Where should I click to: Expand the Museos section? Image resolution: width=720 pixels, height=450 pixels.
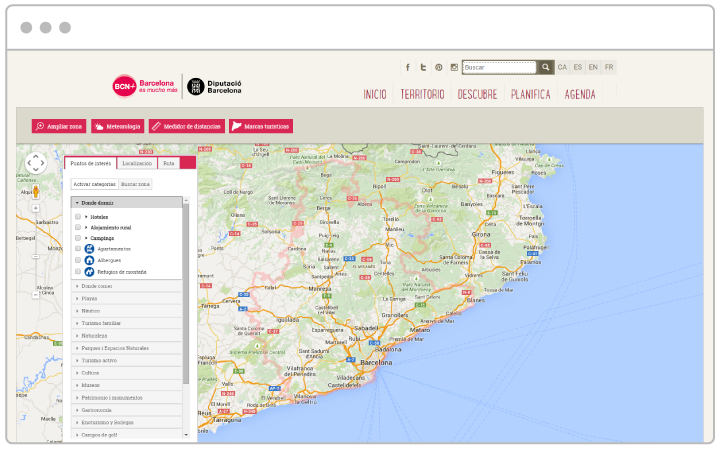coord(127,385)
